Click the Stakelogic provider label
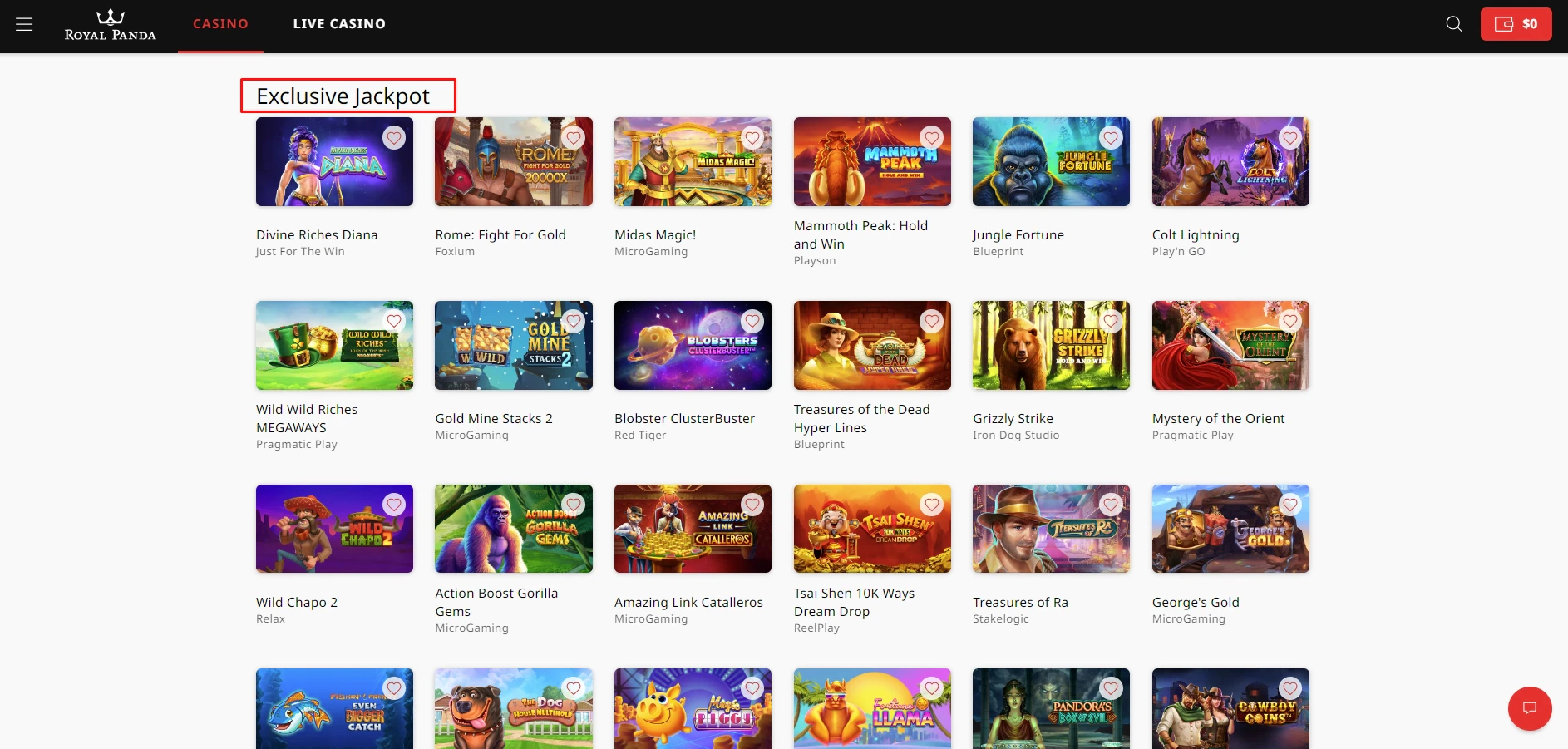Image resolution: width=1568 pixels, height=749 pixels. (x=1001, y=618)
